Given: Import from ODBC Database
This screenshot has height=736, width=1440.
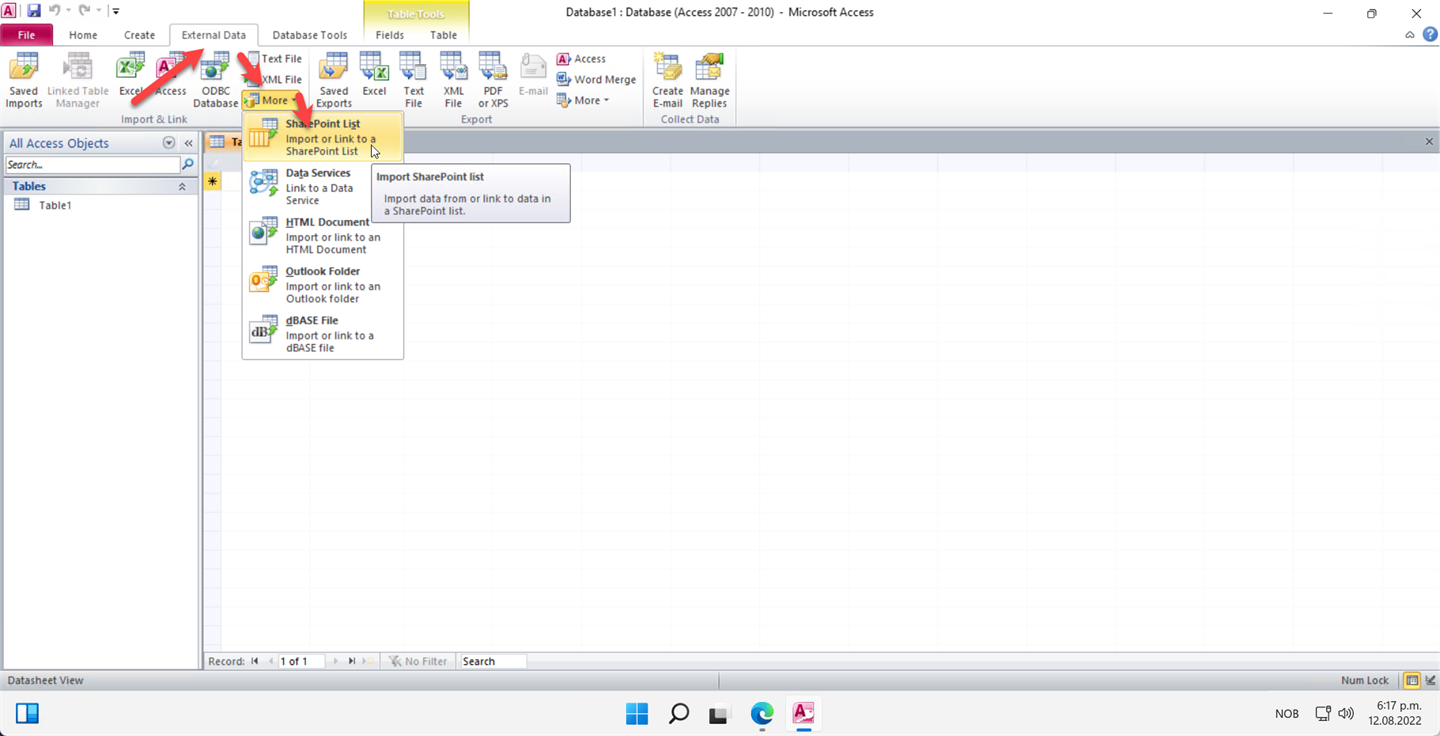Looking at the screenshot, I should (215, 80).
